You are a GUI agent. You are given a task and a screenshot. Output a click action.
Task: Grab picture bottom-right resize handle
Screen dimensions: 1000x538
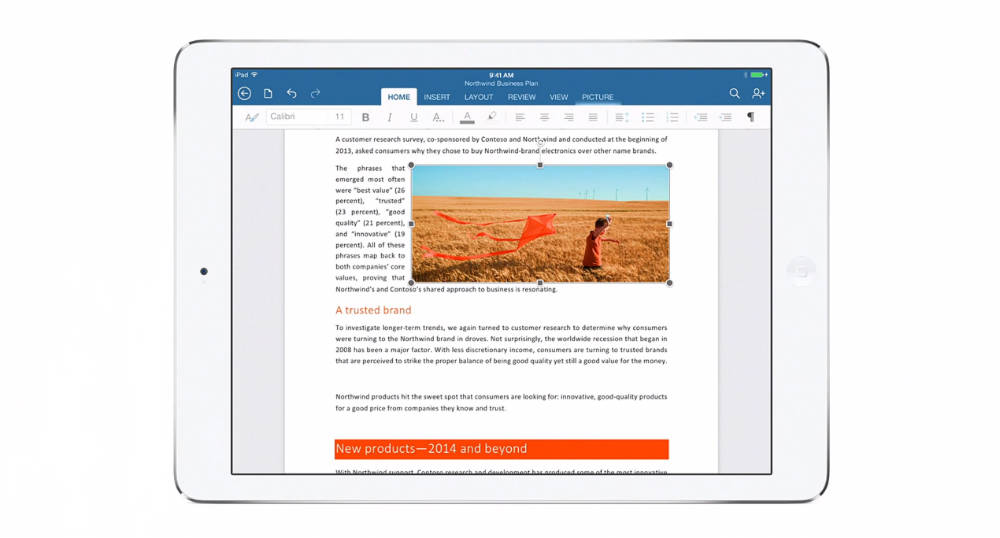669,282
